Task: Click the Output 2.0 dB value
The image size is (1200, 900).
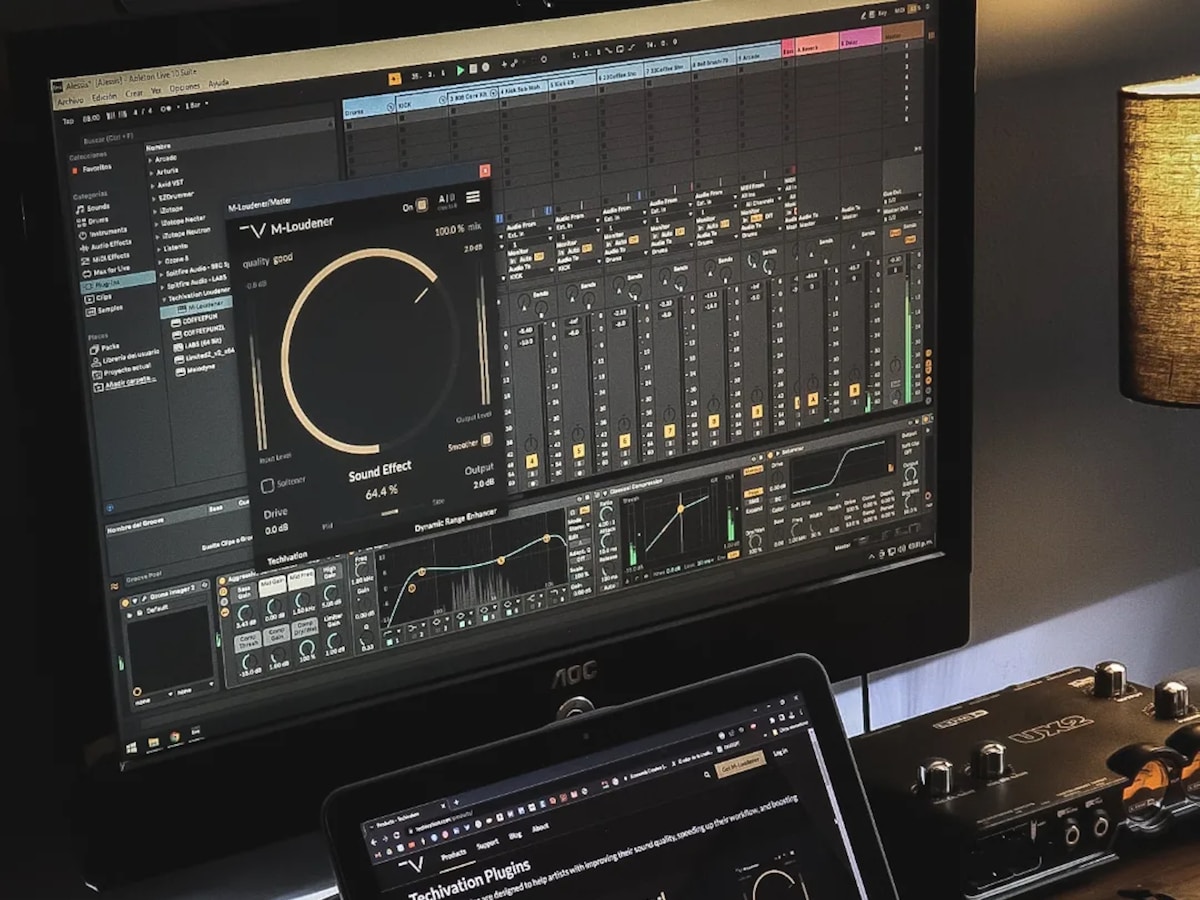Action: 482,484
